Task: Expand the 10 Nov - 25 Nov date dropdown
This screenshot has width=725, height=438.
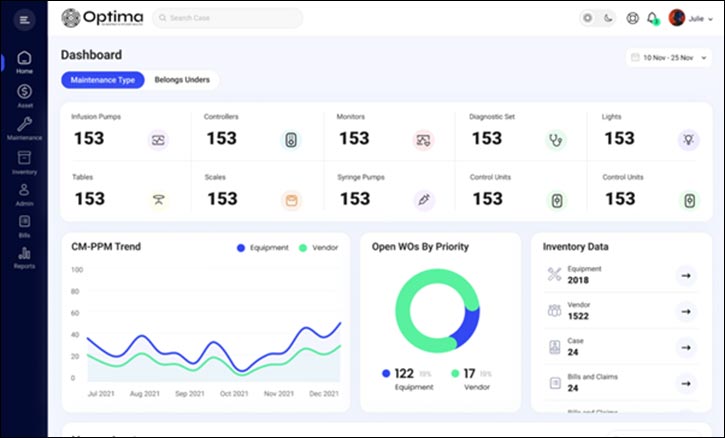Action: click(669, 58)
